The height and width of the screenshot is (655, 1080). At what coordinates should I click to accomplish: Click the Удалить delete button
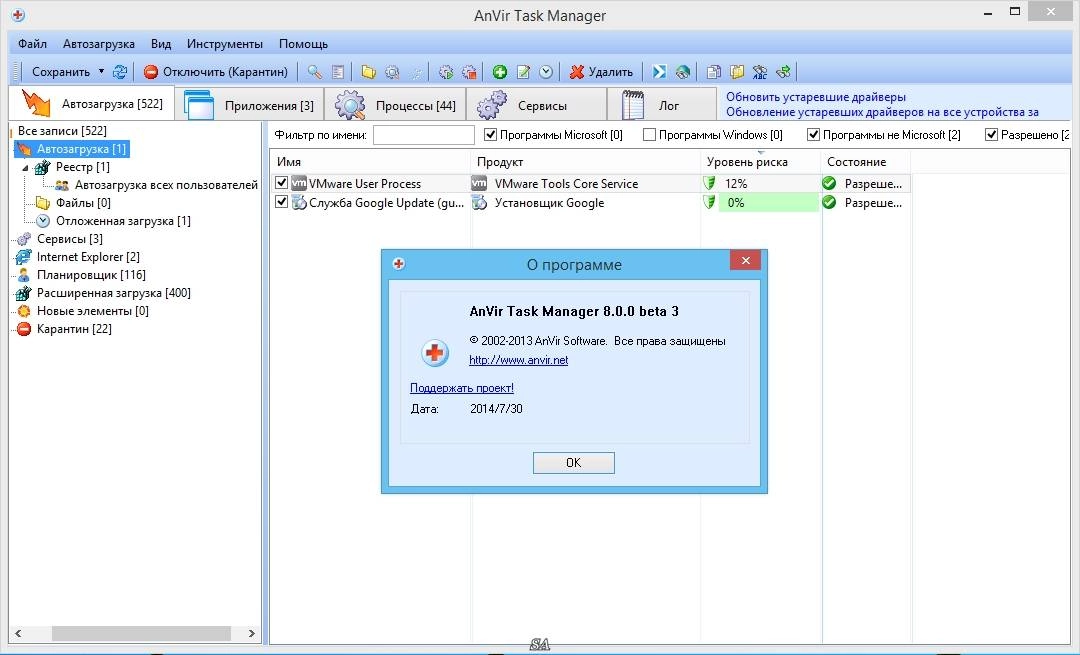pos(601,72)
